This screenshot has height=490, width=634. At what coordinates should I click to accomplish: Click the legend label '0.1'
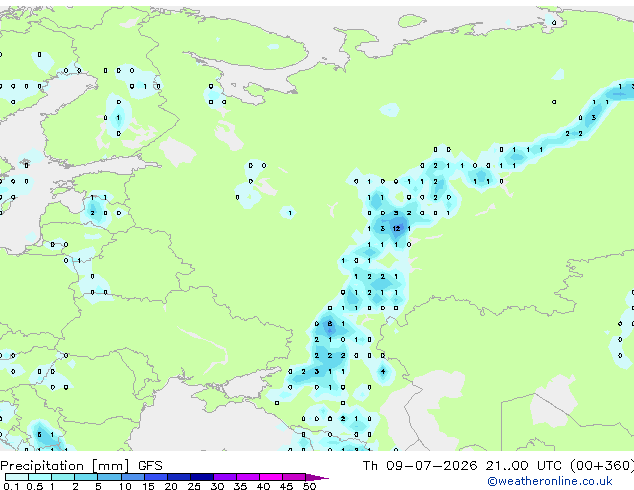(x=11, y=486)
